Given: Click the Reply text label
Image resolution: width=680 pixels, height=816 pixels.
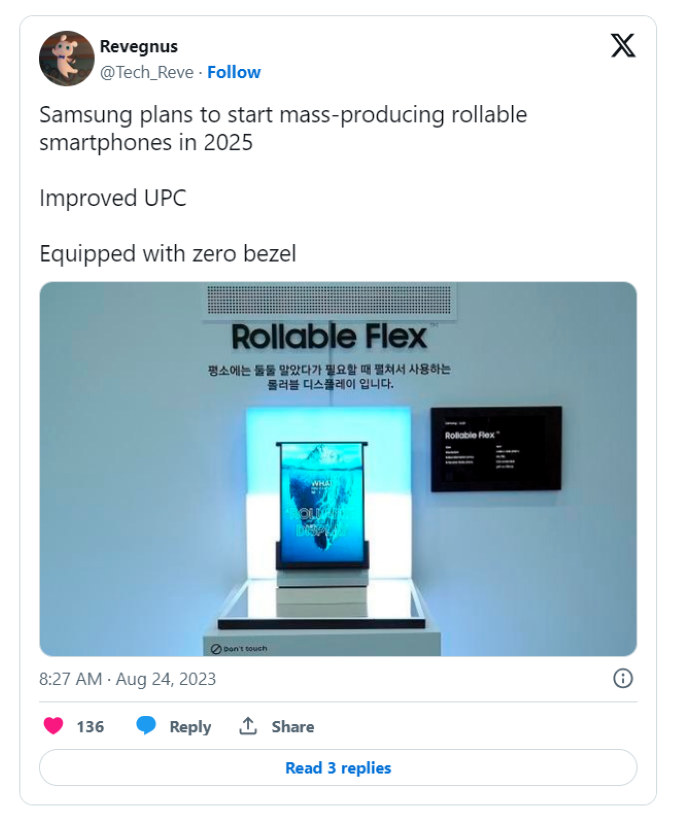Looking at the screenshot, I should pyautogui.click(x=190, y=727).
